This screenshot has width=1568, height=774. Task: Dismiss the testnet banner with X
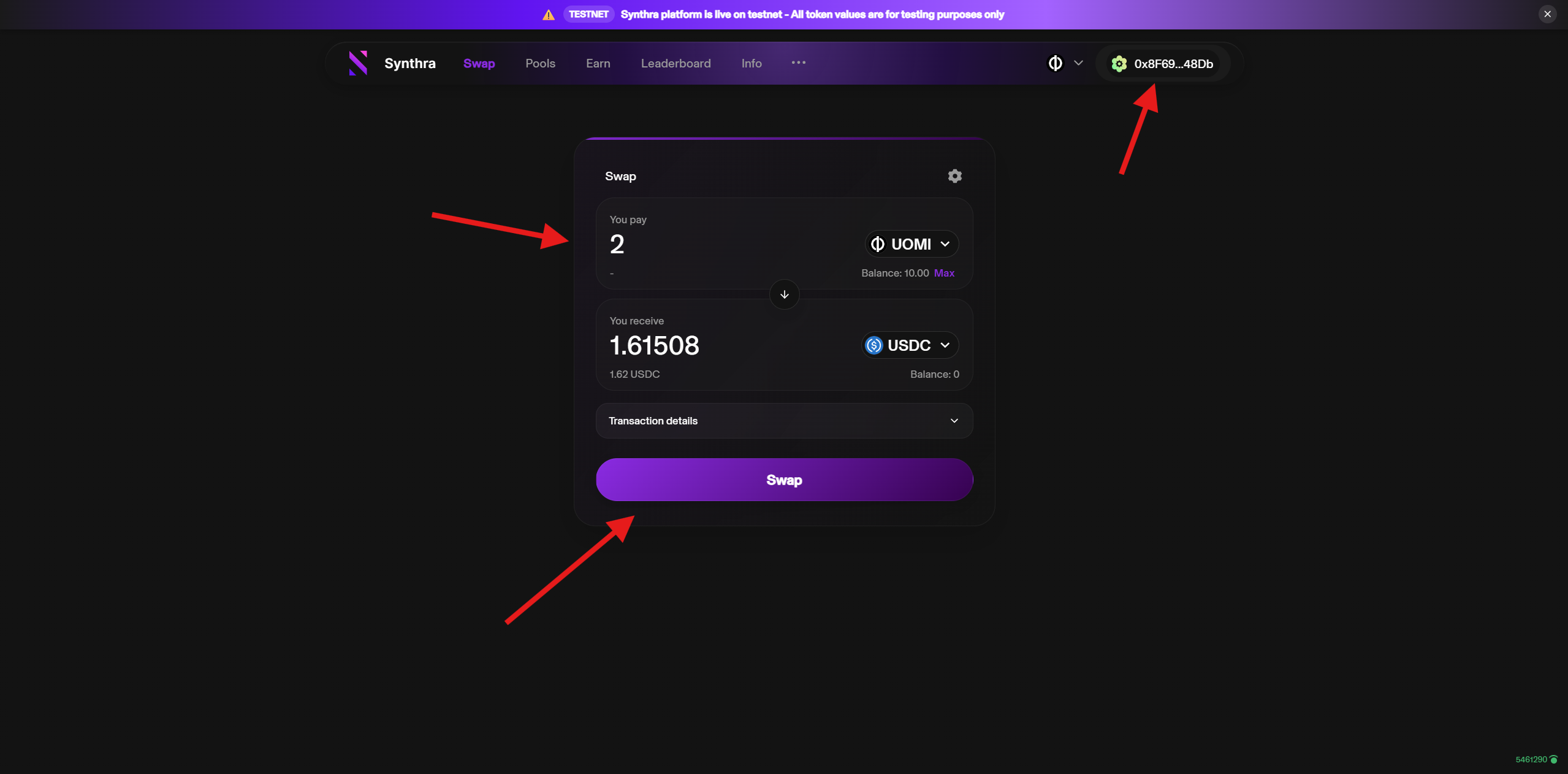point(1547,14)
